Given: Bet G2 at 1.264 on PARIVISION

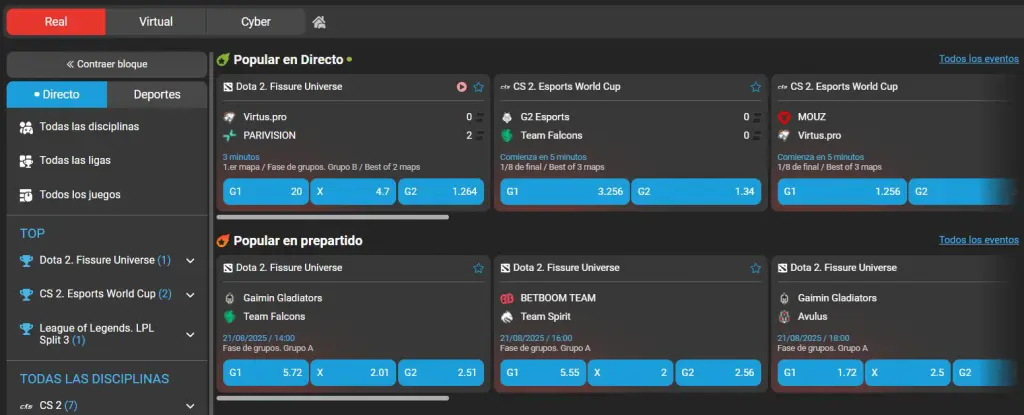Looking at the screenshot, I should click(441, 191).
